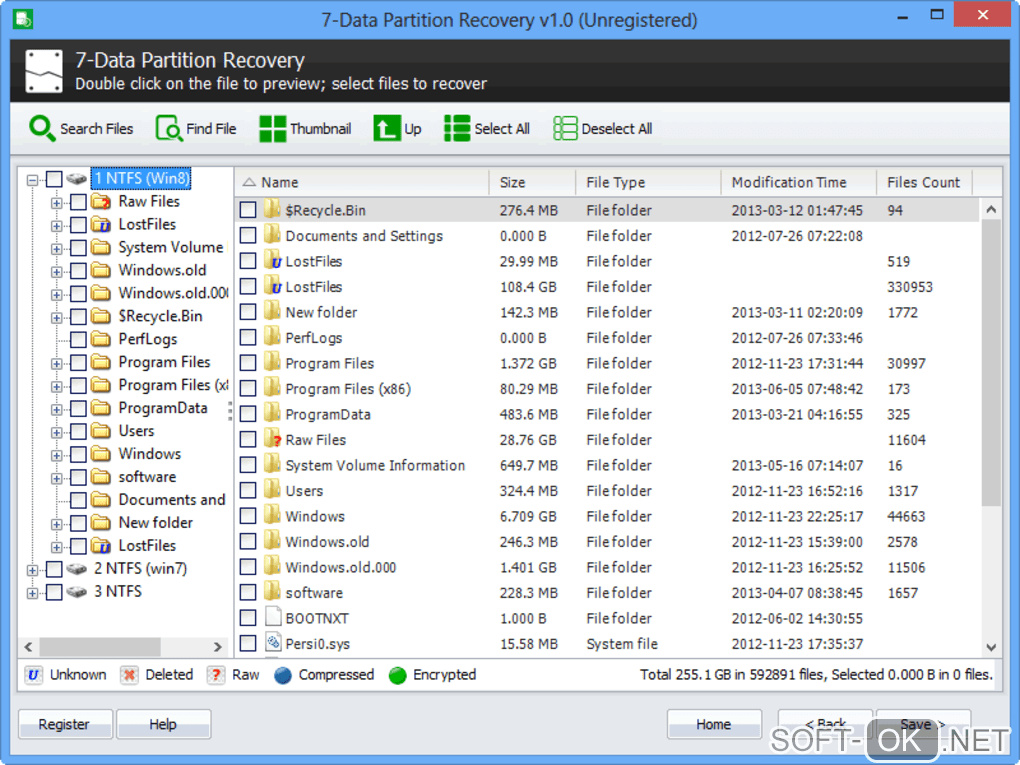
Task: Click Raw Files folder icon in tree
Action: (x=101, y=201)
